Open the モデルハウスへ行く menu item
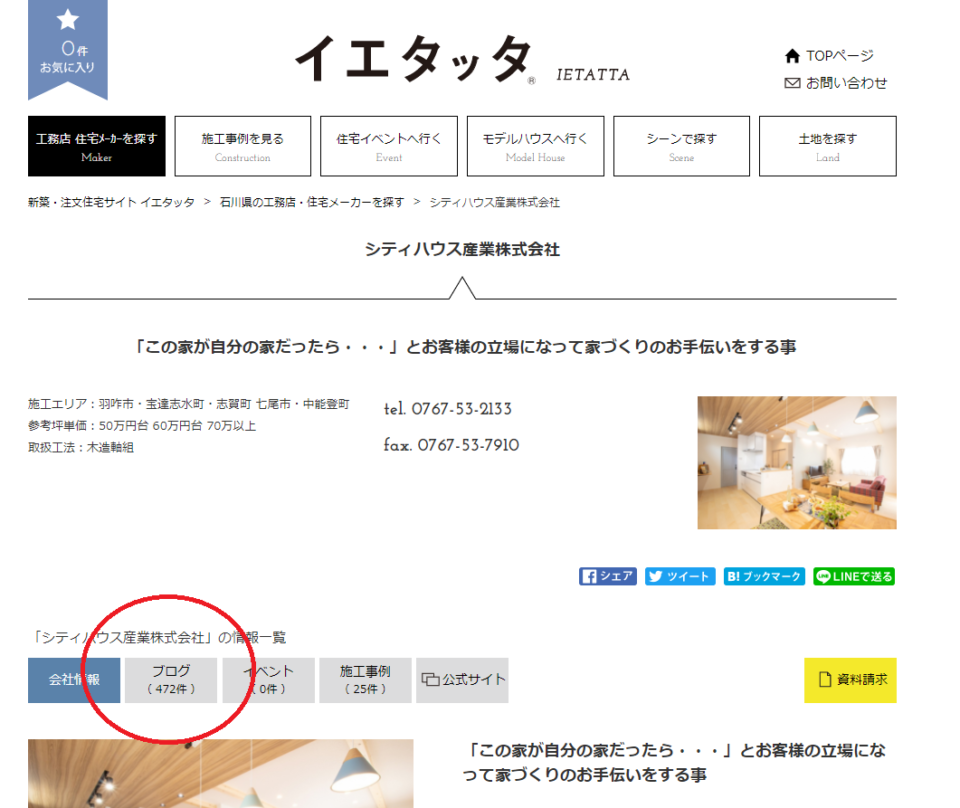This screenshot has height=808, width=960. 535,146
